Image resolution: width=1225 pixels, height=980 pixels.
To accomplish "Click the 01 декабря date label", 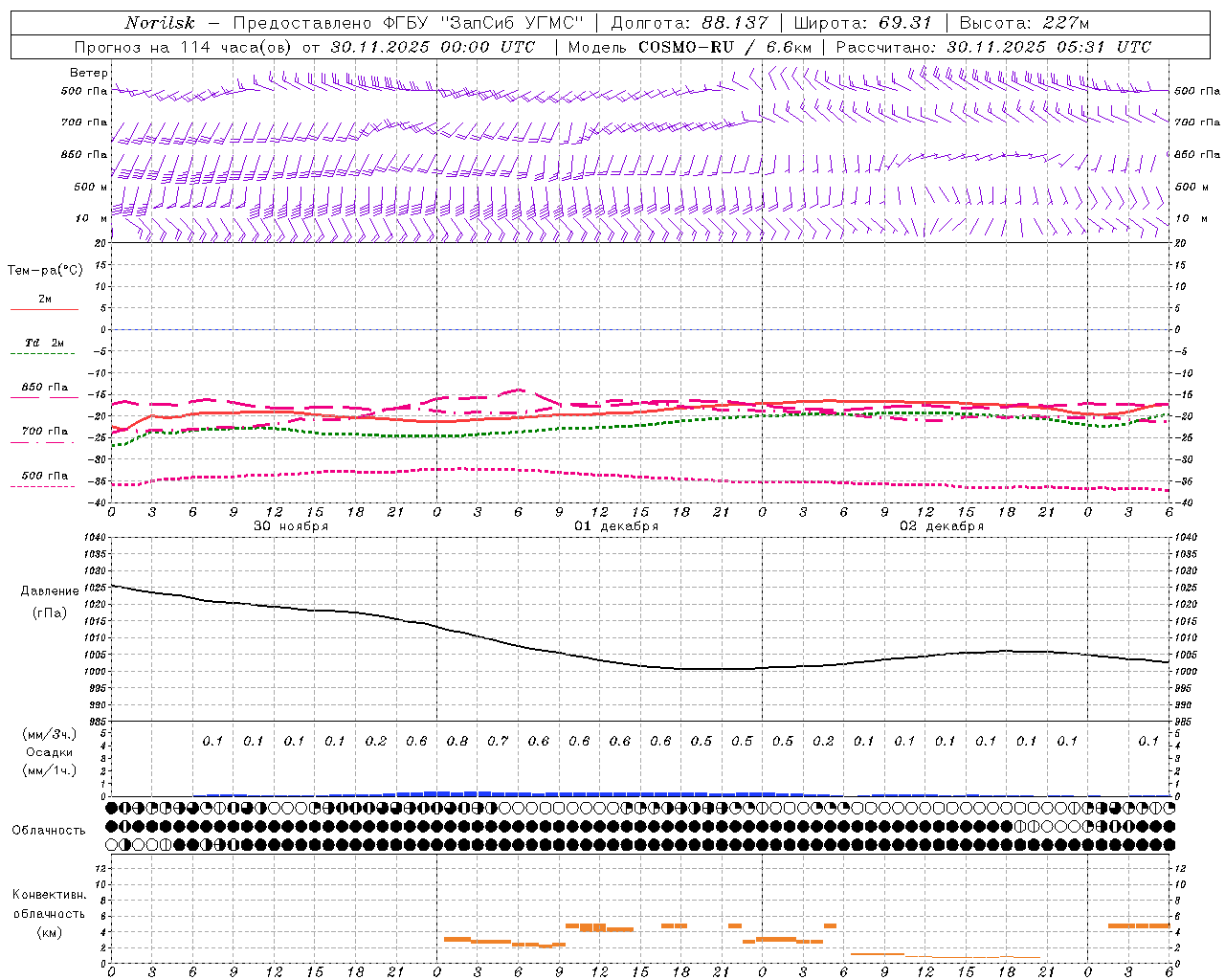I will pos(616,526).
